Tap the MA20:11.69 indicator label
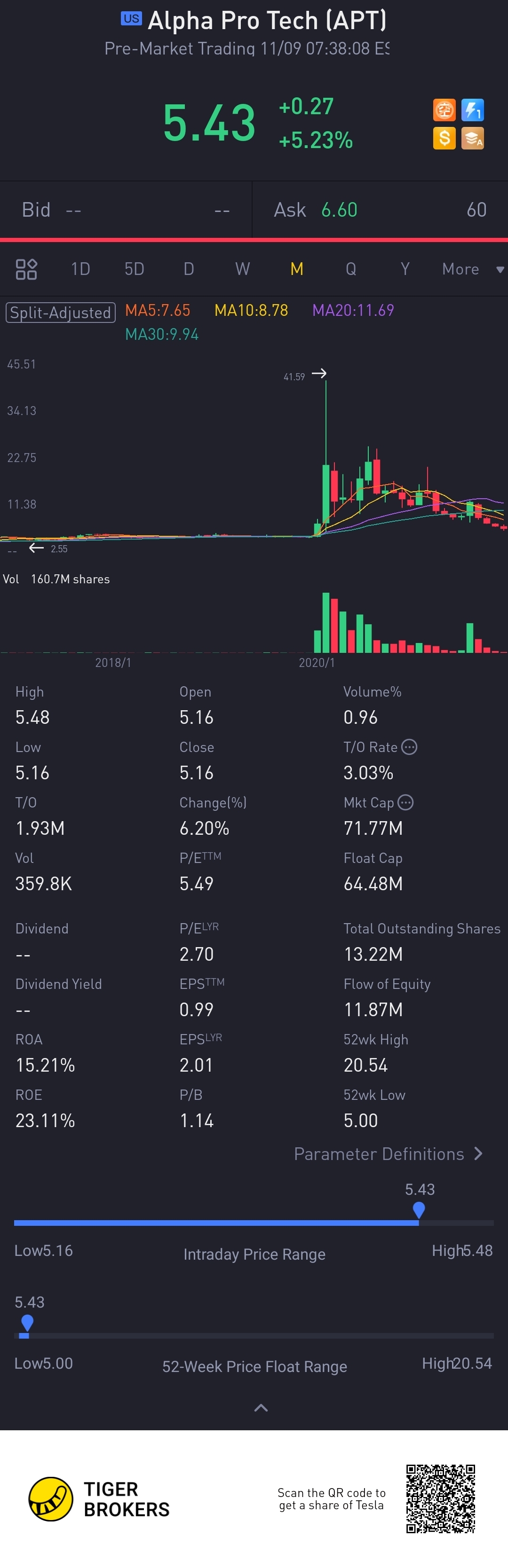Screen dimensions: 508x1568 click(x=353, y=310)
